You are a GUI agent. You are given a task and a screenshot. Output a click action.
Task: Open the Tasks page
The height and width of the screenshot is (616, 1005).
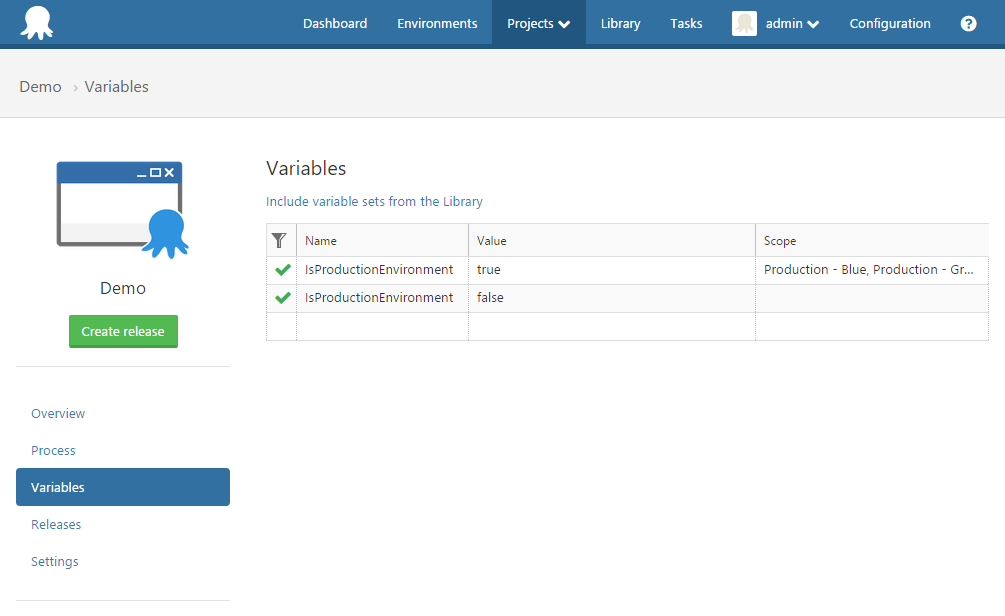686,23
